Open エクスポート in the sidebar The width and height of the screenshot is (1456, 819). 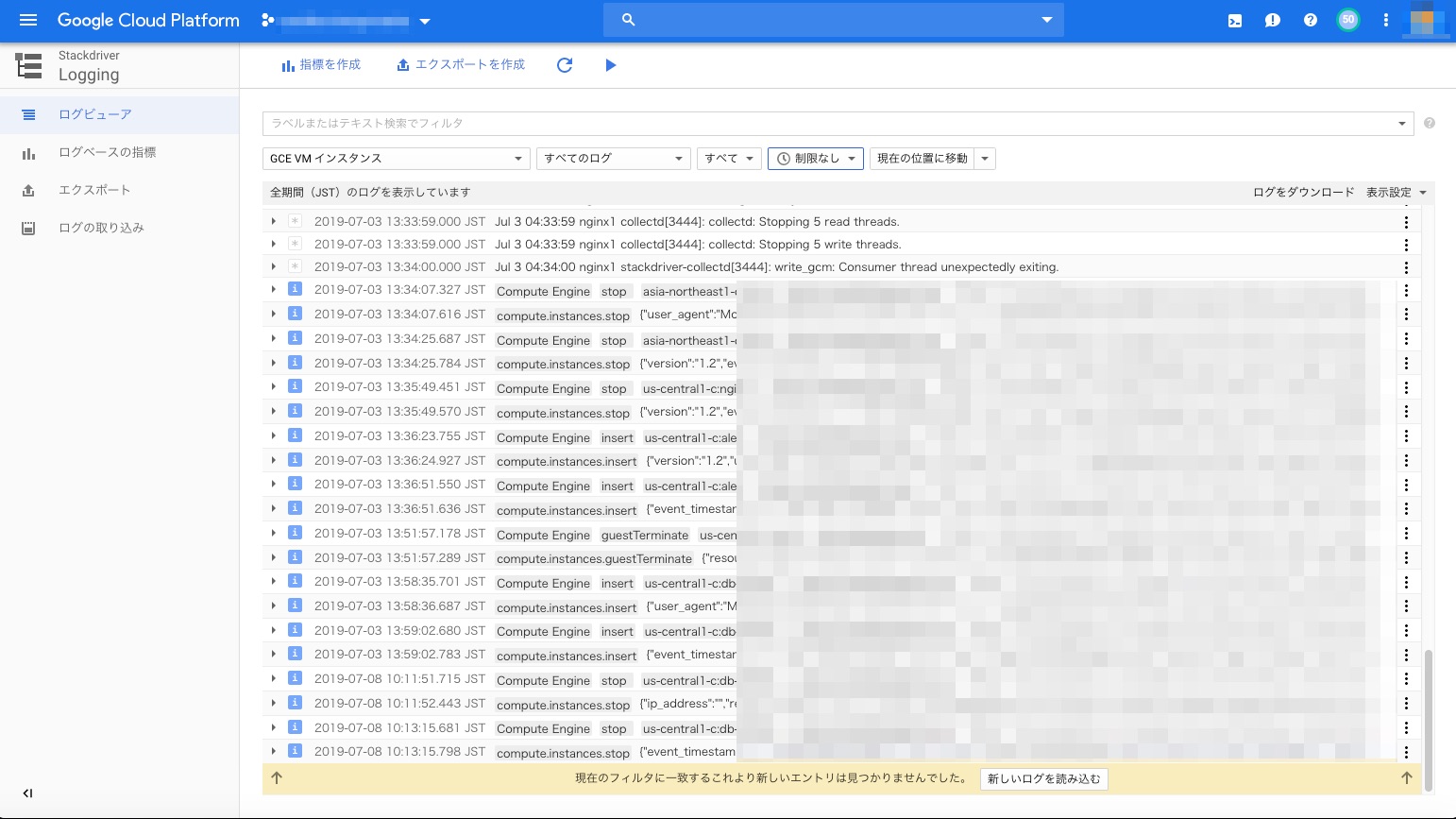pyautogui.click(x=94, y=190)
